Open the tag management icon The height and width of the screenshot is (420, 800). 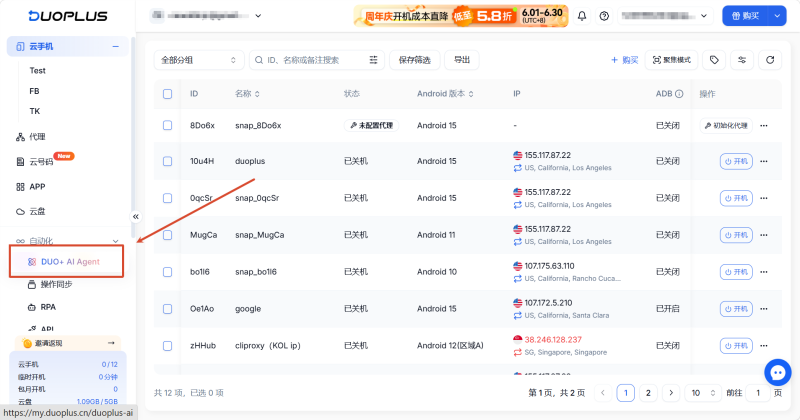tap(714, 60)
